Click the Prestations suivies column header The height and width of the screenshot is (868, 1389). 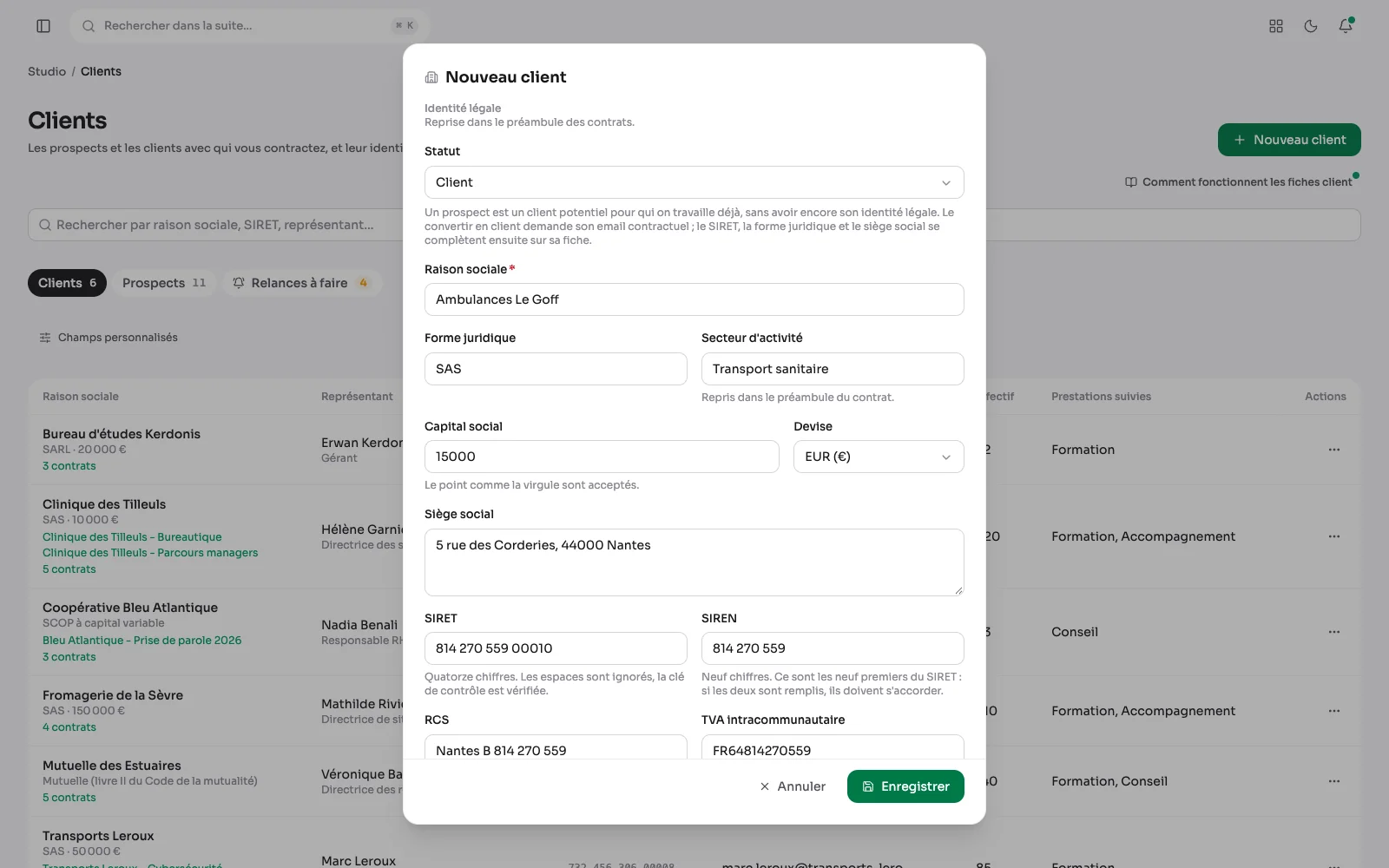click(x=1101, y=397)
